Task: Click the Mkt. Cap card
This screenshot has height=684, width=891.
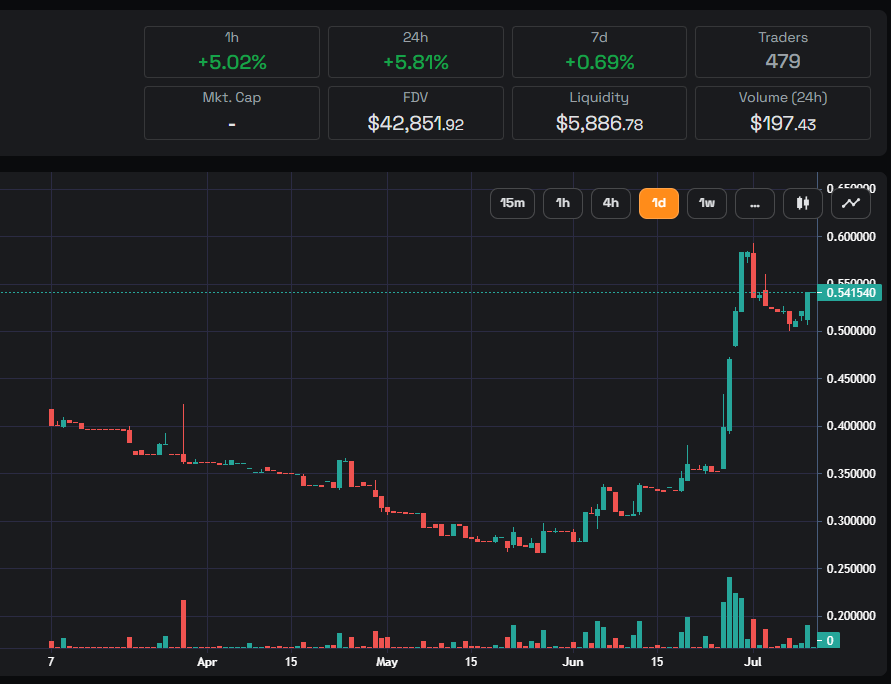Action: [x=232, y=113]
